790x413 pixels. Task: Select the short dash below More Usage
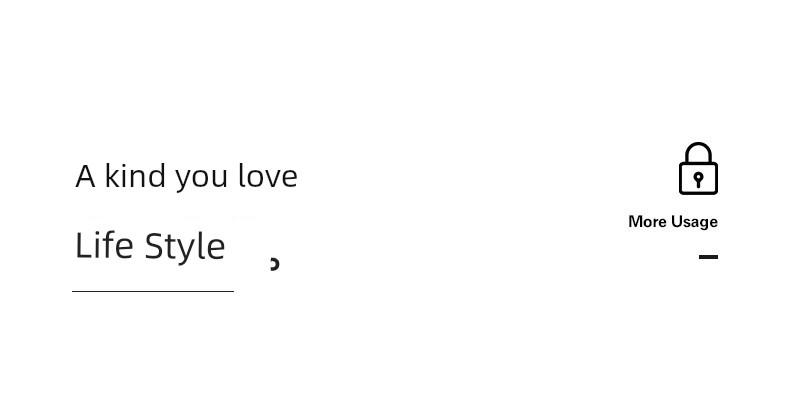tap(708, 257)
